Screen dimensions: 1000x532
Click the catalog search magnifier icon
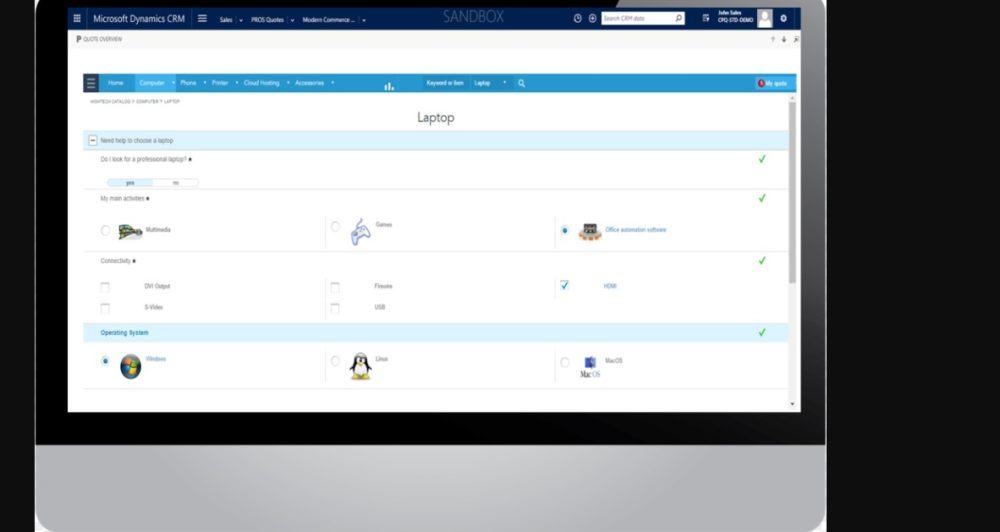point(522,83)
